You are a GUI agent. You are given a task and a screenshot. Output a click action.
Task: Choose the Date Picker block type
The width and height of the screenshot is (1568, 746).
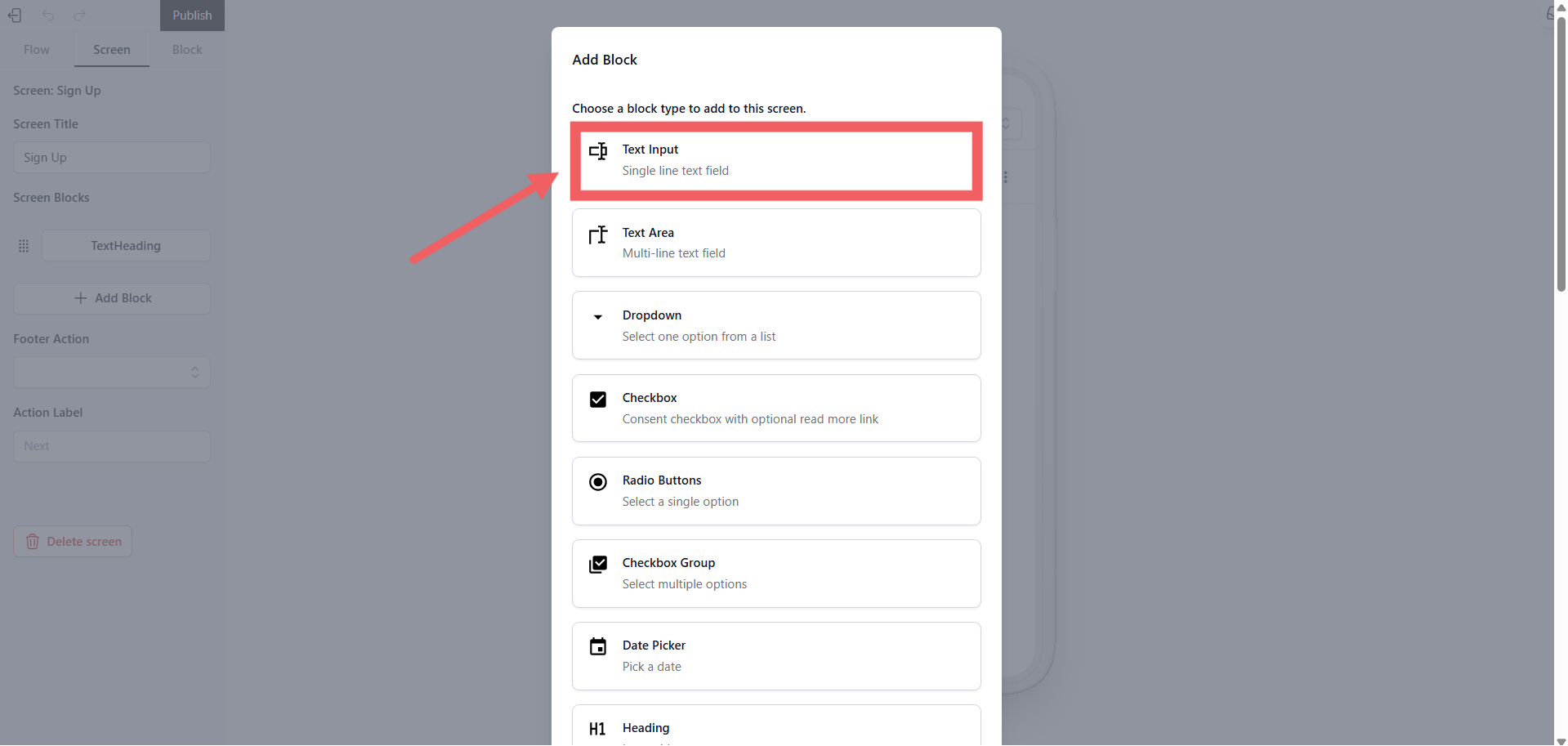(776, 656)
